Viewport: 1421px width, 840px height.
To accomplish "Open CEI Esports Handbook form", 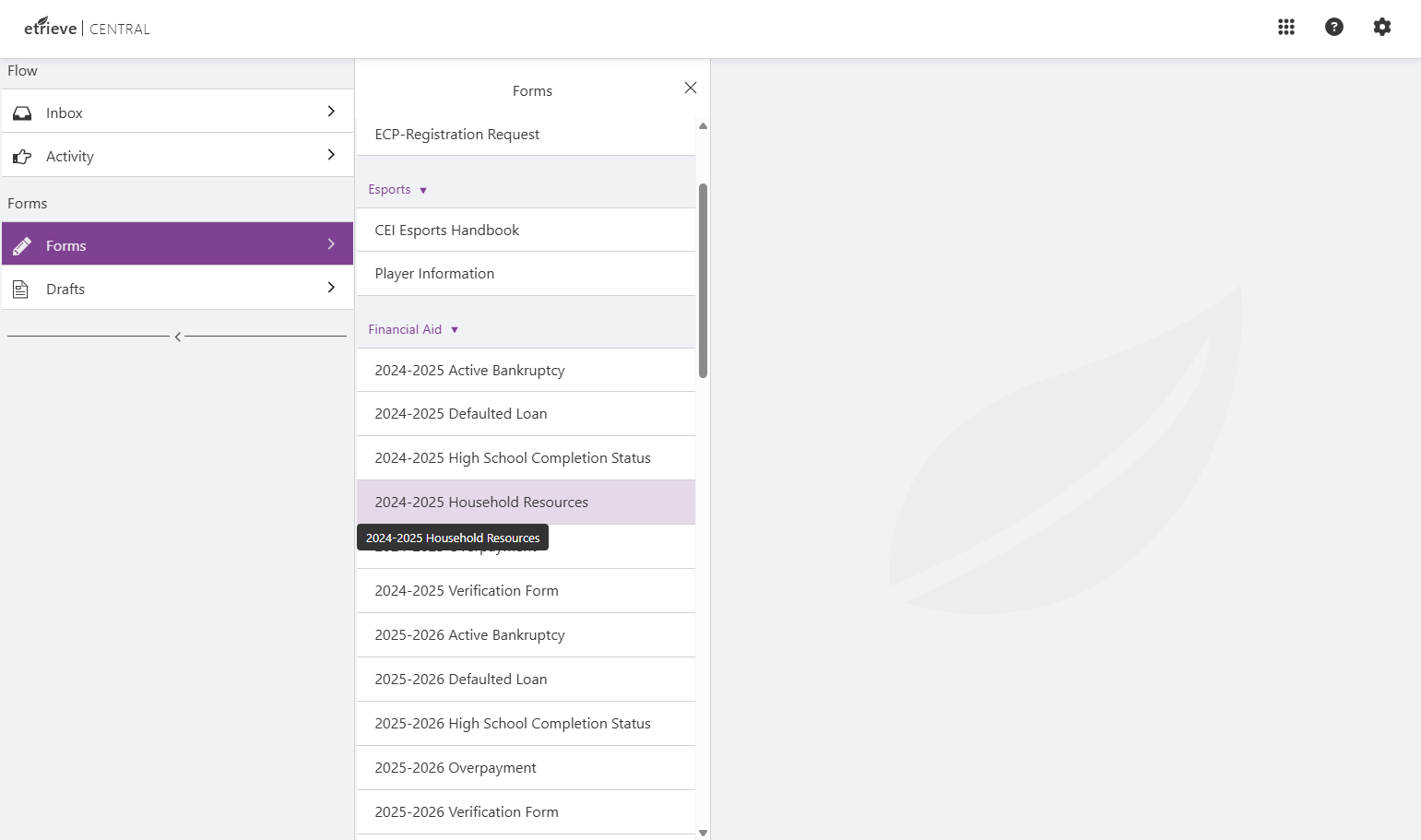I will (x=526, y=231).
